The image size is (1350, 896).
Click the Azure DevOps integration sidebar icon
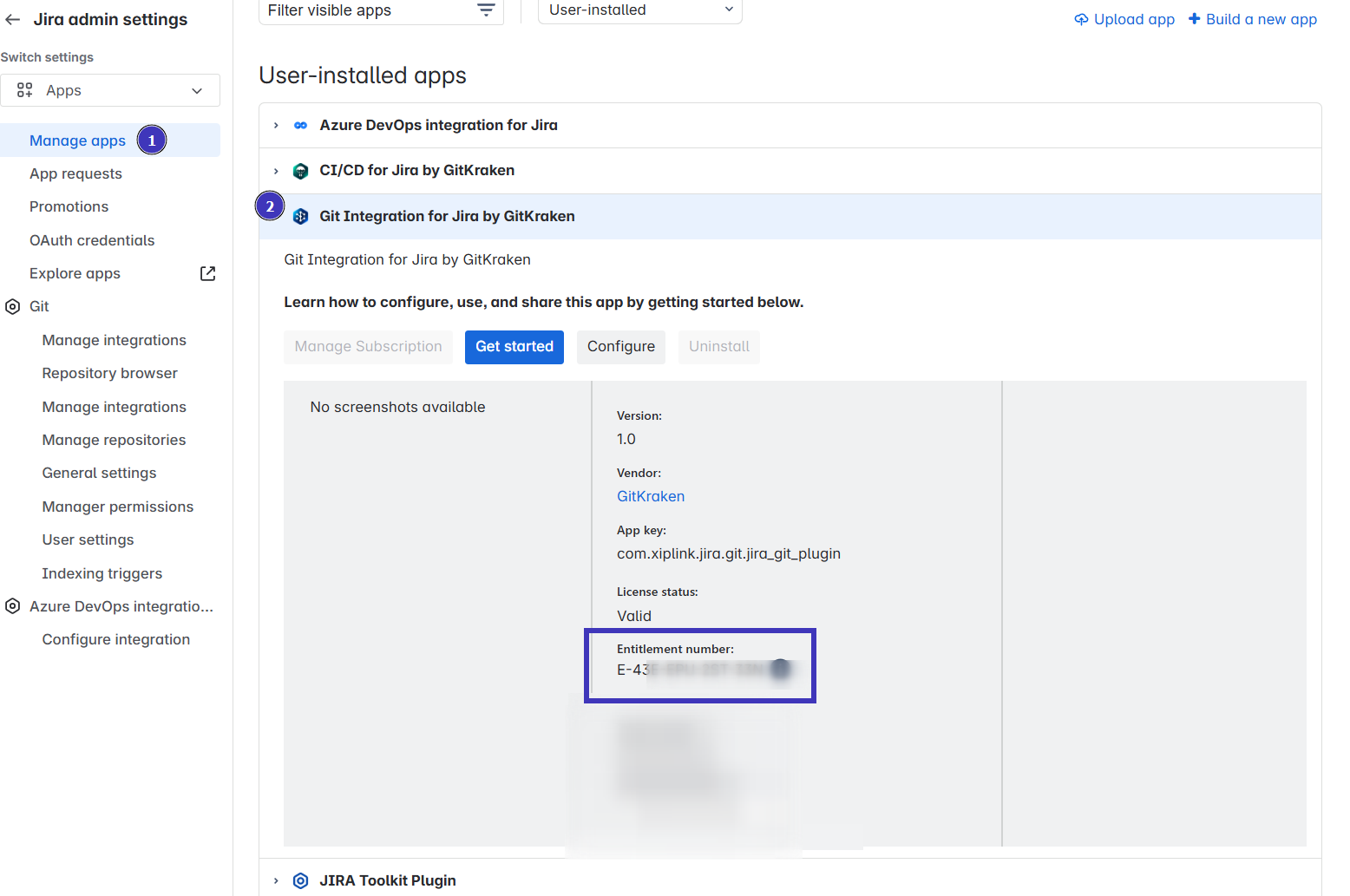pyautogui.click(x=13, y=606)
